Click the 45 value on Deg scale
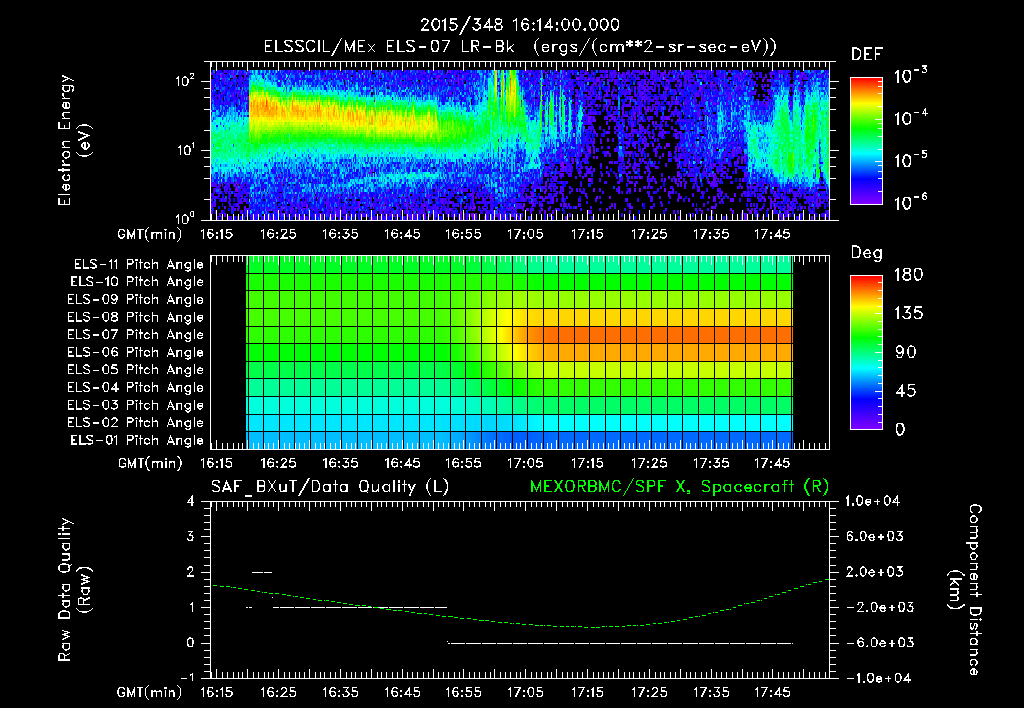Screen dimensions: 1024x708 pyautogui.click(x=905, y=391)
